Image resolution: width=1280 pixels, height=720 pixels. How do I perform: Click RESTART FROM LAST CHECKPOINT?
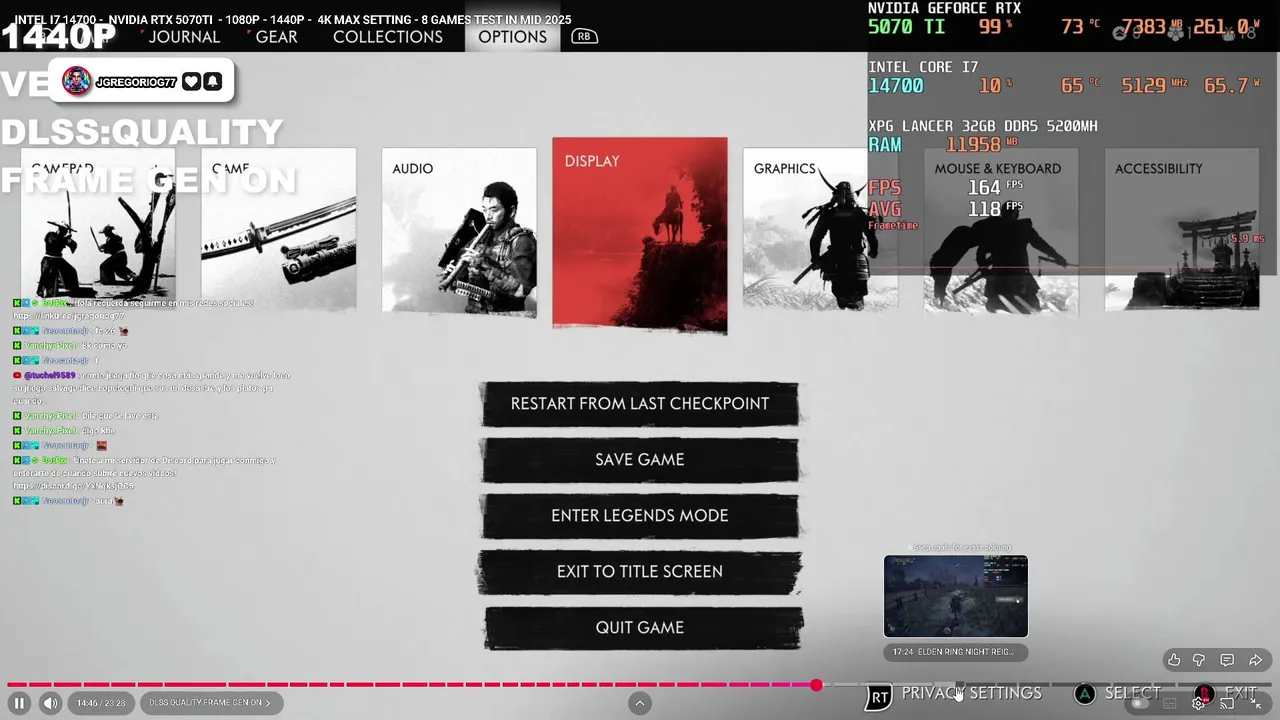tap(640, 404)
